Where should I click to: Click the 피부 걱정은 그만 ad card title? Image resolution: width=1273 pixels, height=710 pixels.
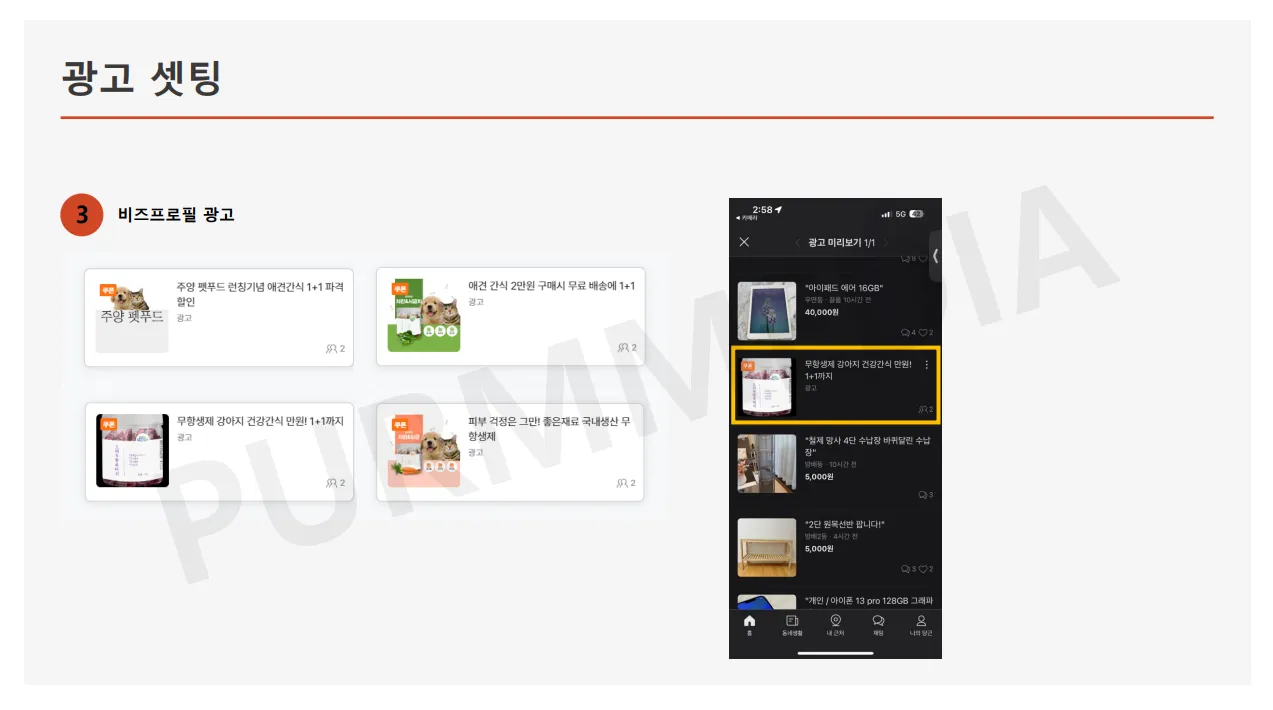(x=549, y=429)
